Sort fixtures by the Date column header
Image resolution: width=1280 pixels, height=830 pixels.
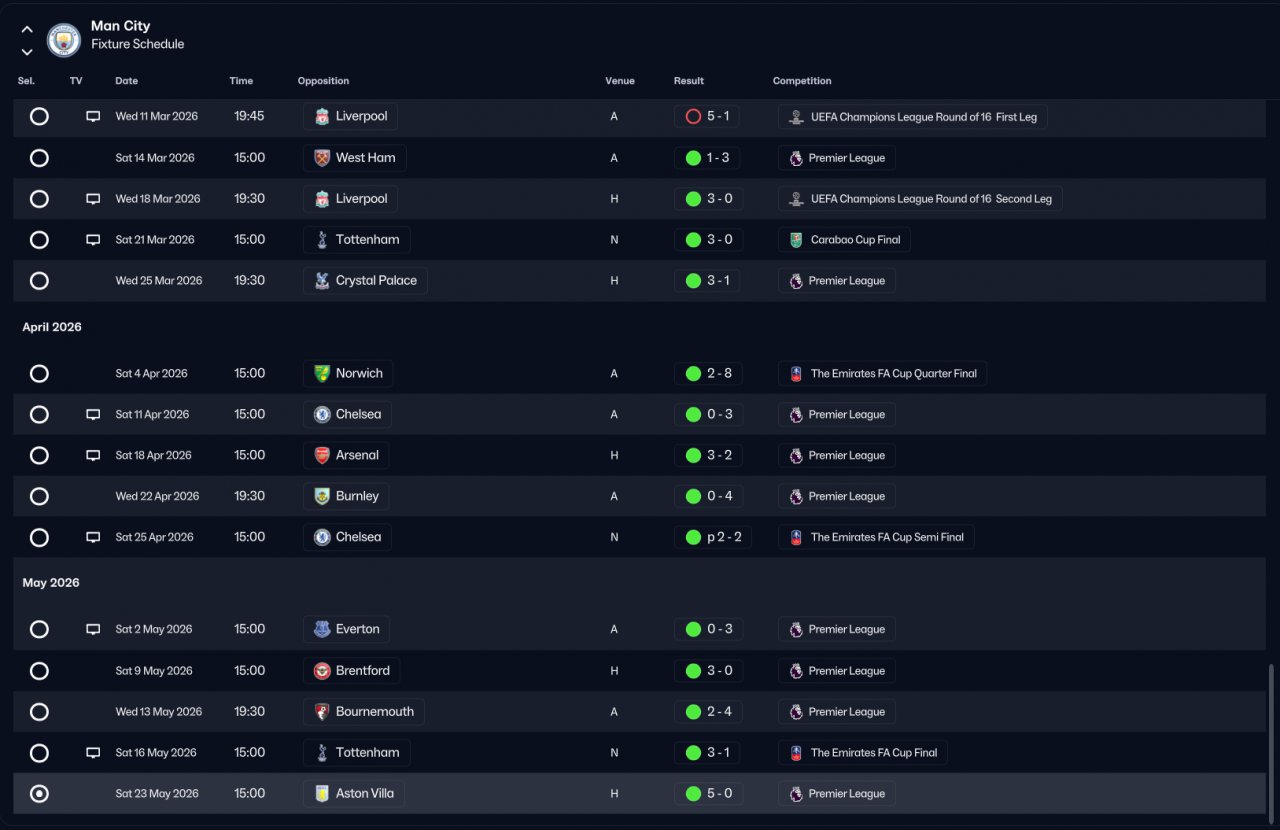click(127, 81)
